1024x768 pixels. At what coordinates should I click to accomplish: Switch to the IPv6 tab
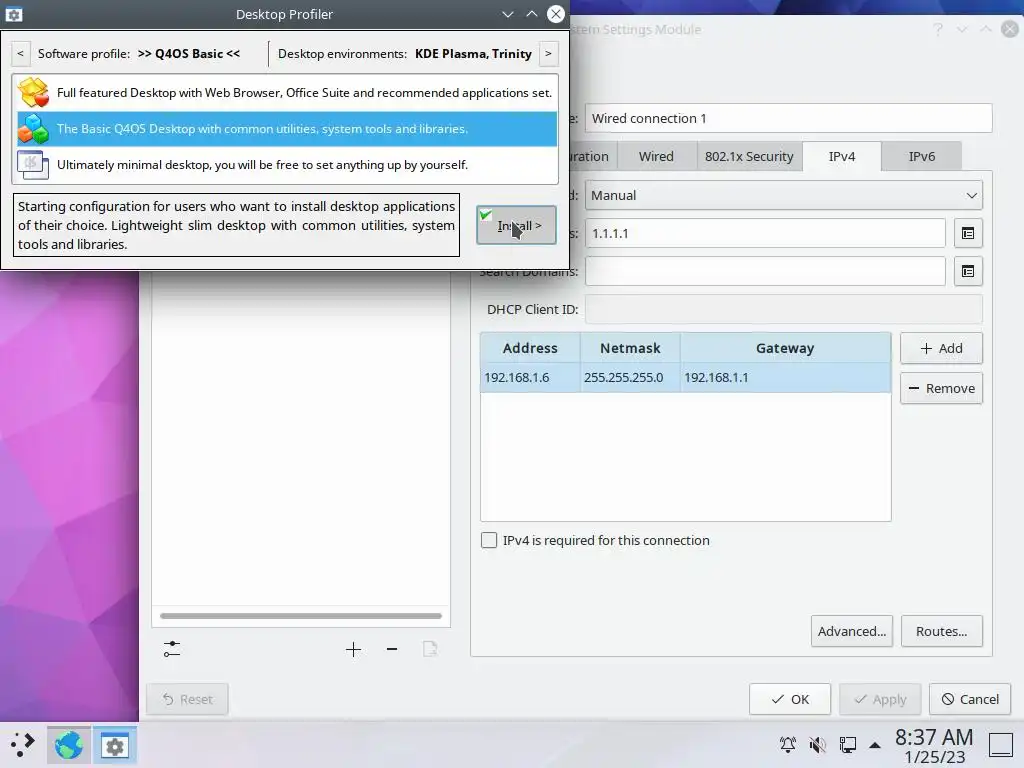921,157
